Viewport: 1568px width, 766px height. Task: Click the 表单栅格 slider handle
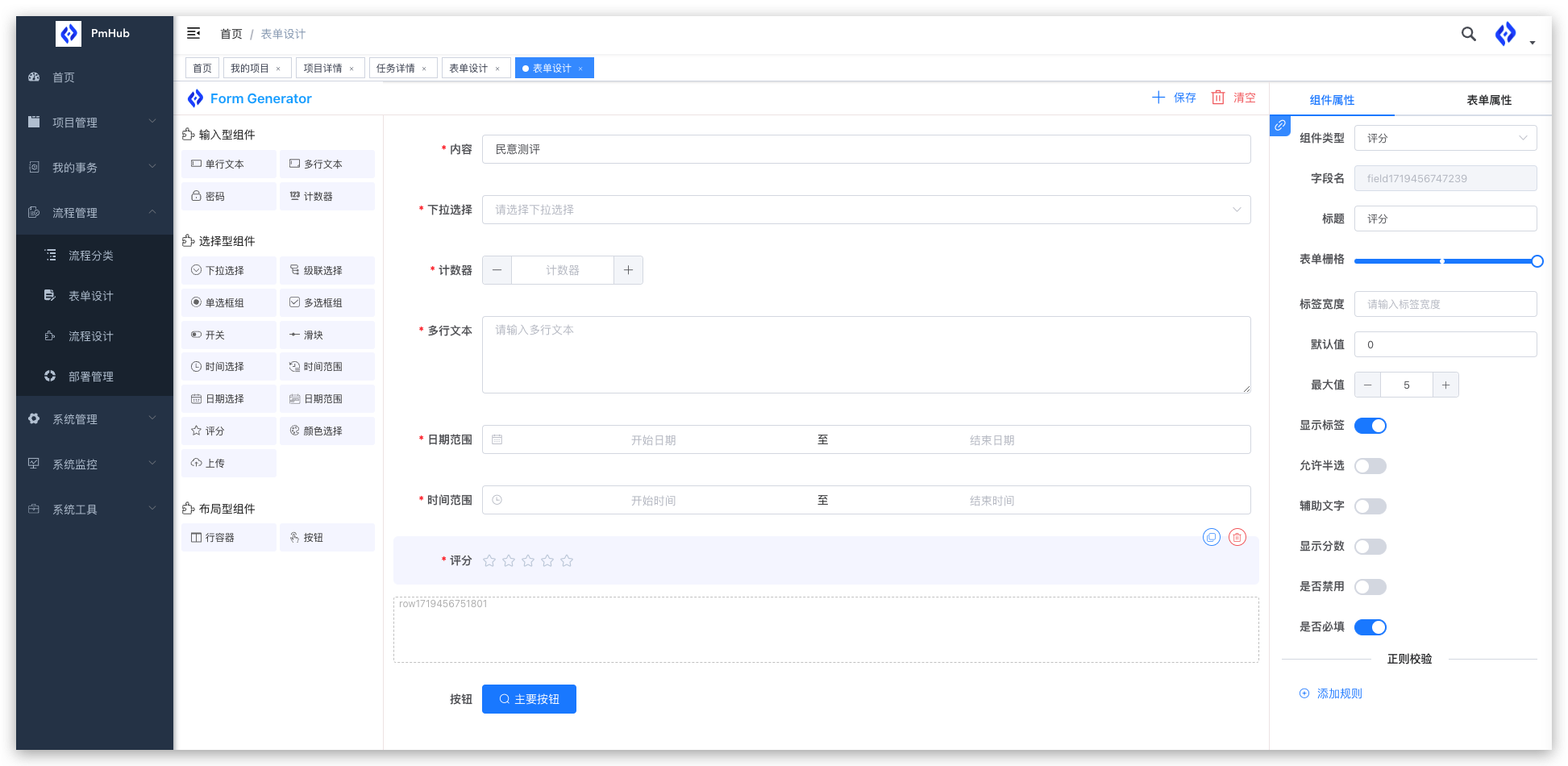click(x=1537, y=260)
